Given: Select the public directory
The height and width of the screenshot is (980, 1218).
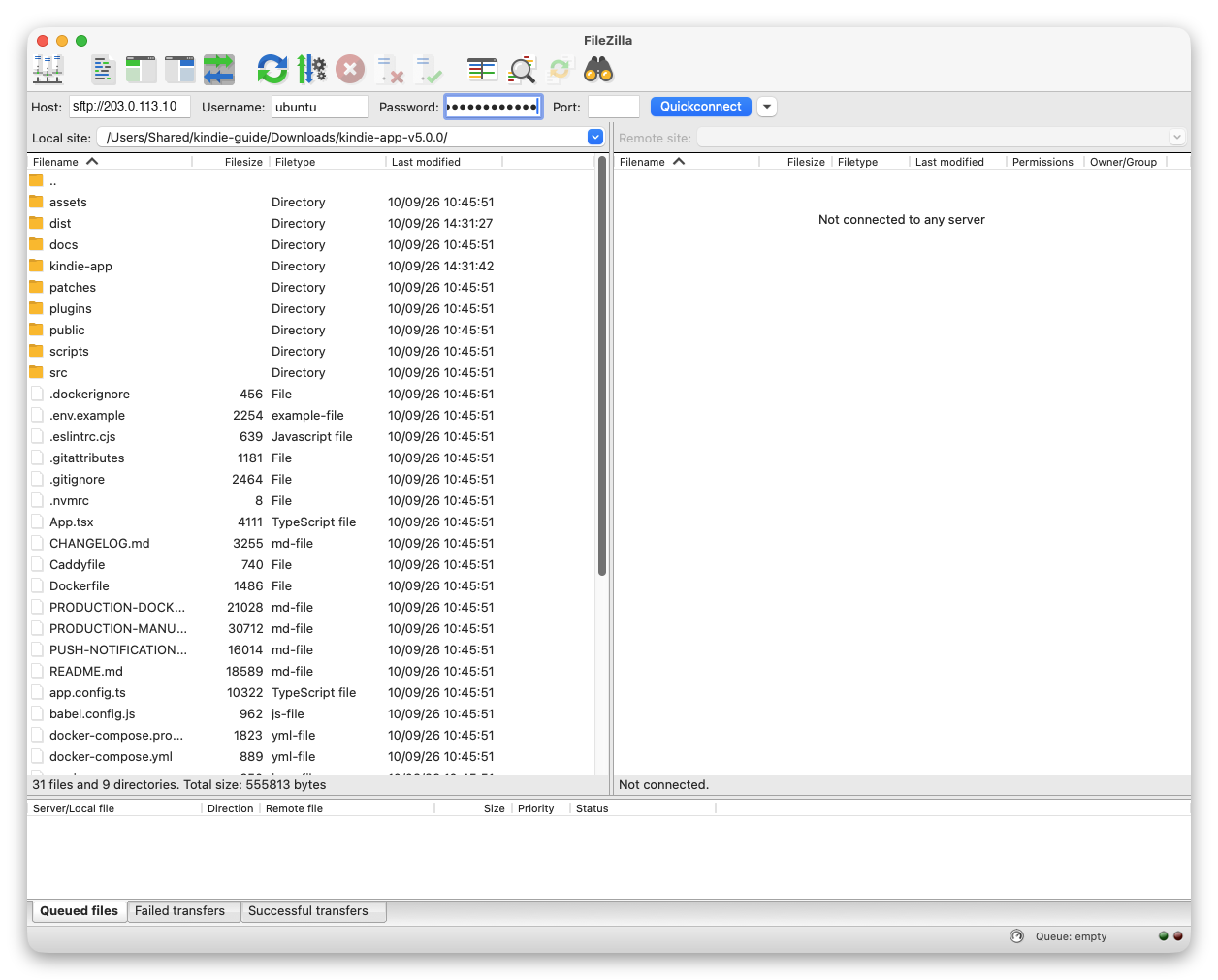Looking at the screenshot, I should (x=310, y=330).
